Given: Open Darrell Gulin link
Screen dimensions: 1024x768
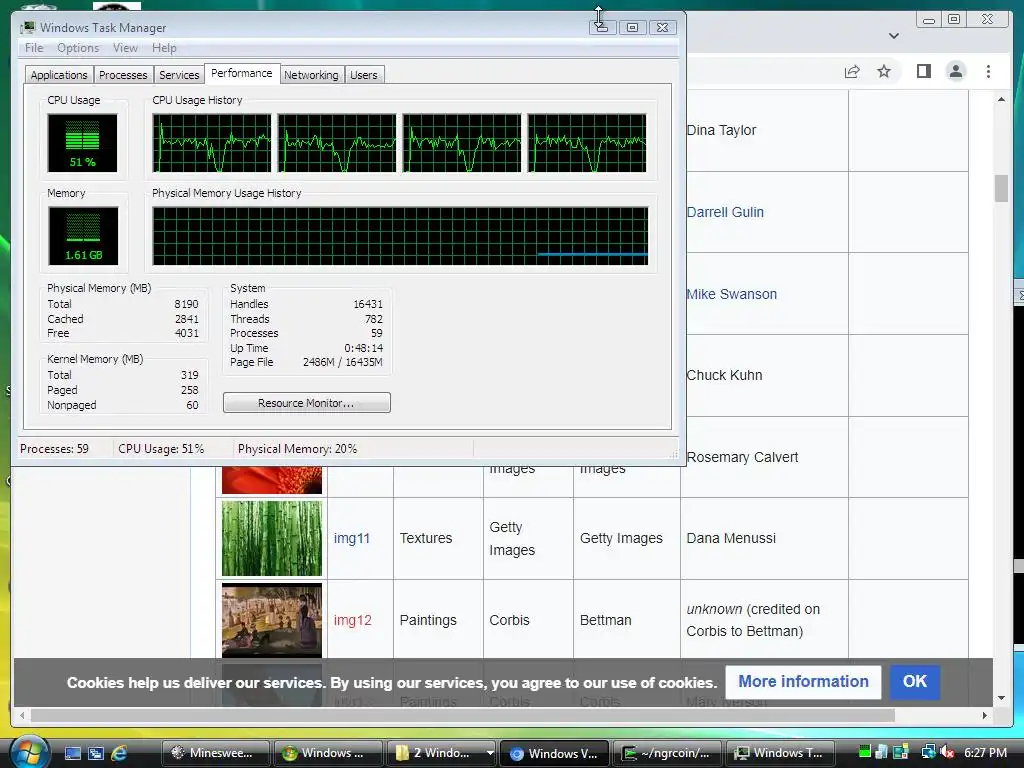Looking at the screenshot, I should [725, 212].
